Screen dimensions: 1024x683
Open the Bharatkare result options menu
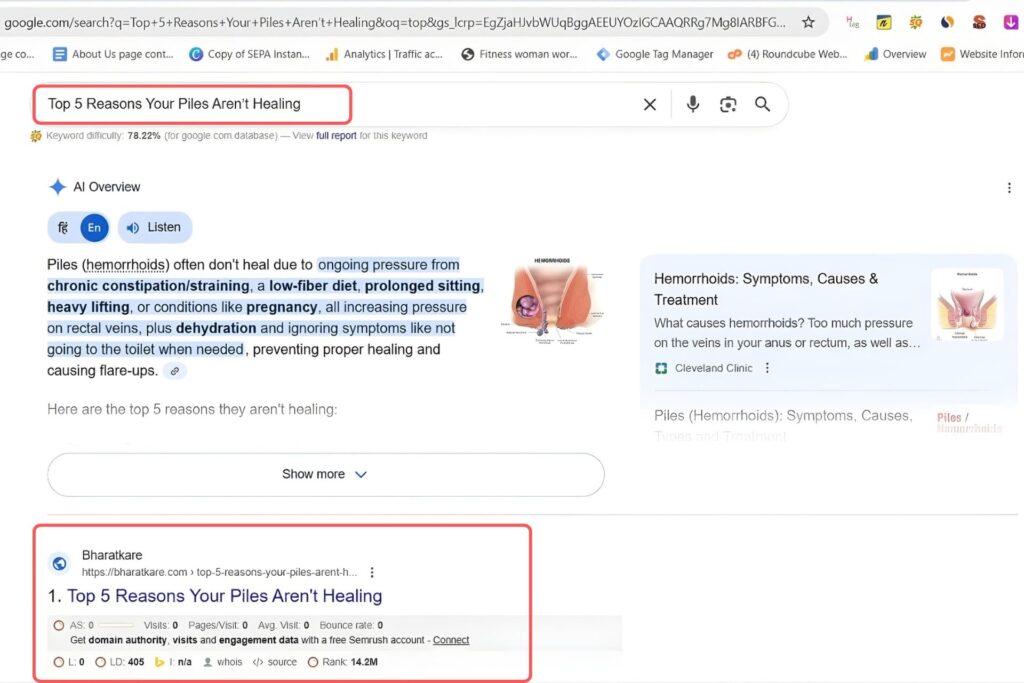click(372, 570)
